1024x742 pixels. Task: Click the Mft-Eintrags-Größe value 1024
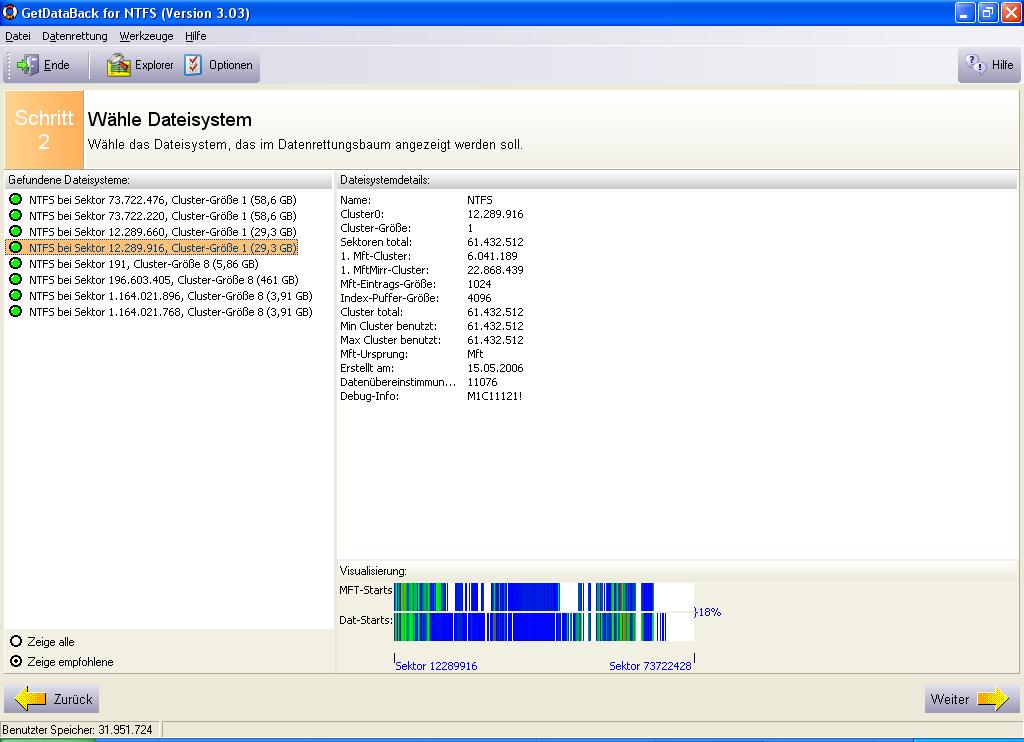click(479, 284)
